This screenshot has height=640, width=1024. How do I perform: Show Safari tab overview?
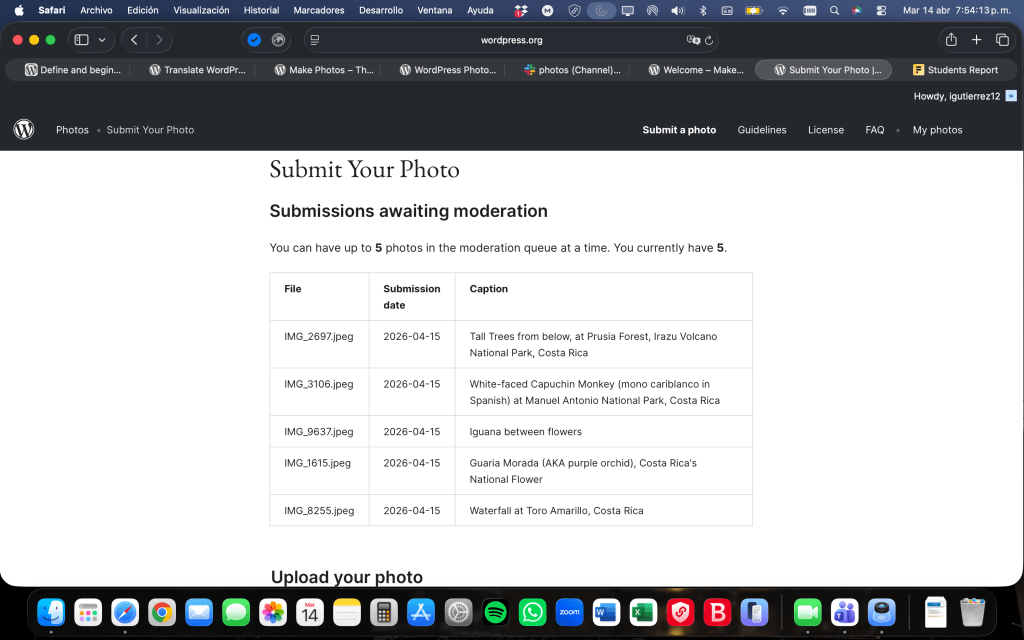tap(1002, 40)
